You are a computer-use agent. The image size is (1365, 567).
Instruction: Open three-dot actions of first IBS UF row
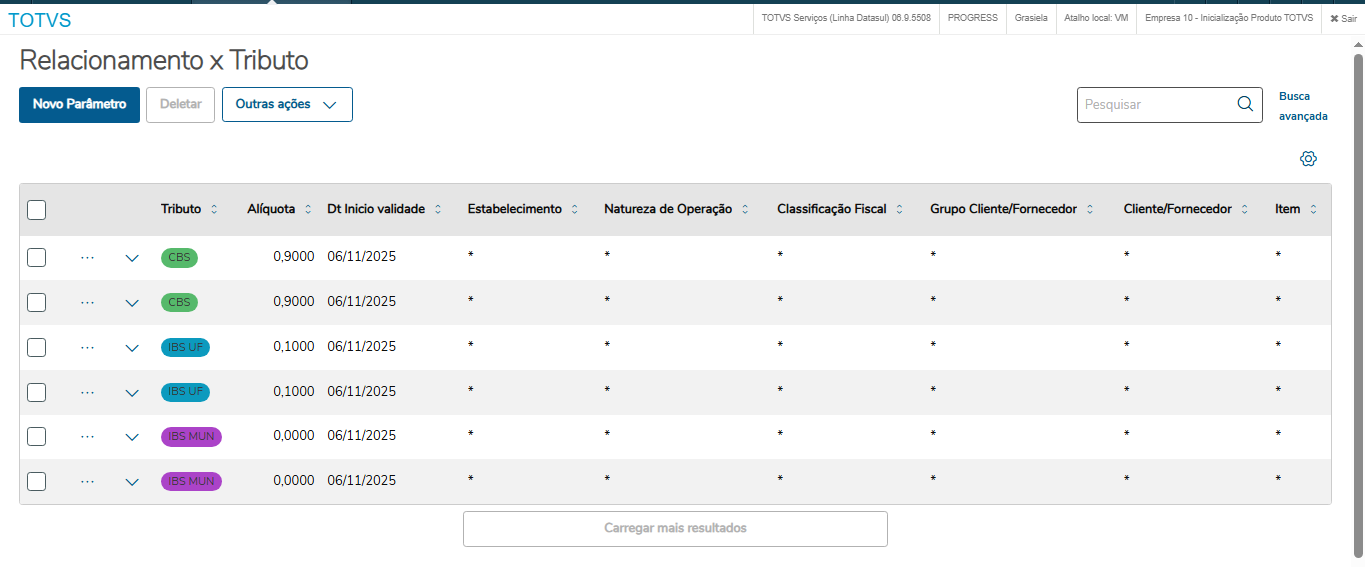tap(87, 347)
